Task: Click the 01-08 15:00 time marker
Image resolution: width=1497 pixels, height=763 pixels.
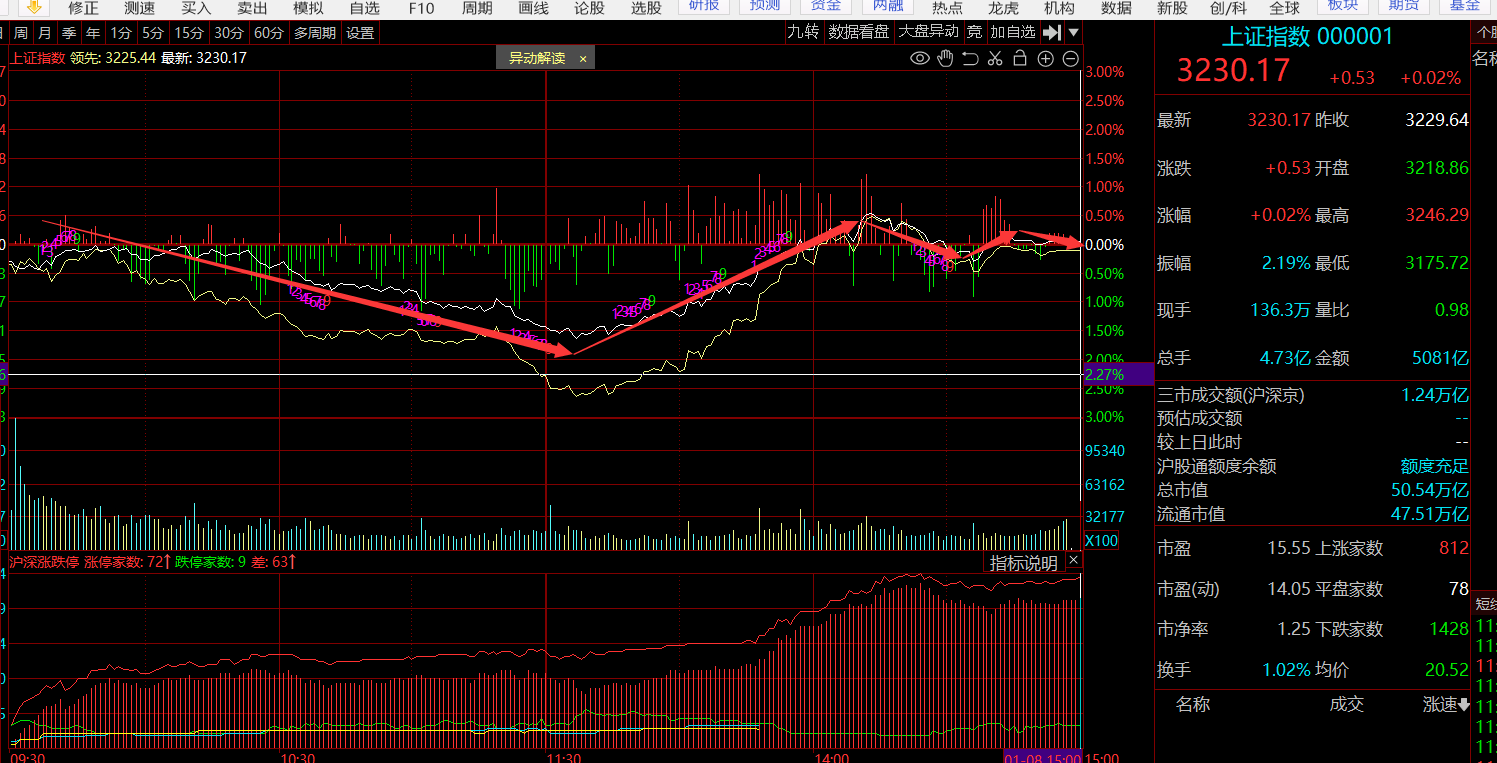Action: click(1042, 757)
